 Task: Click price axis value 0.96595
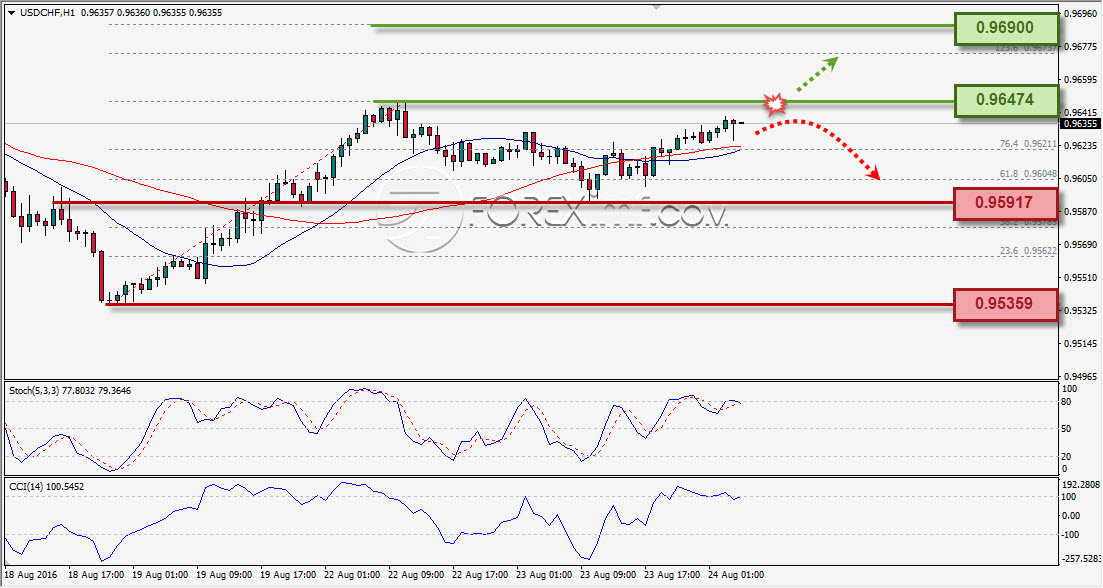pyautogui.click(x=1082, y=80)
